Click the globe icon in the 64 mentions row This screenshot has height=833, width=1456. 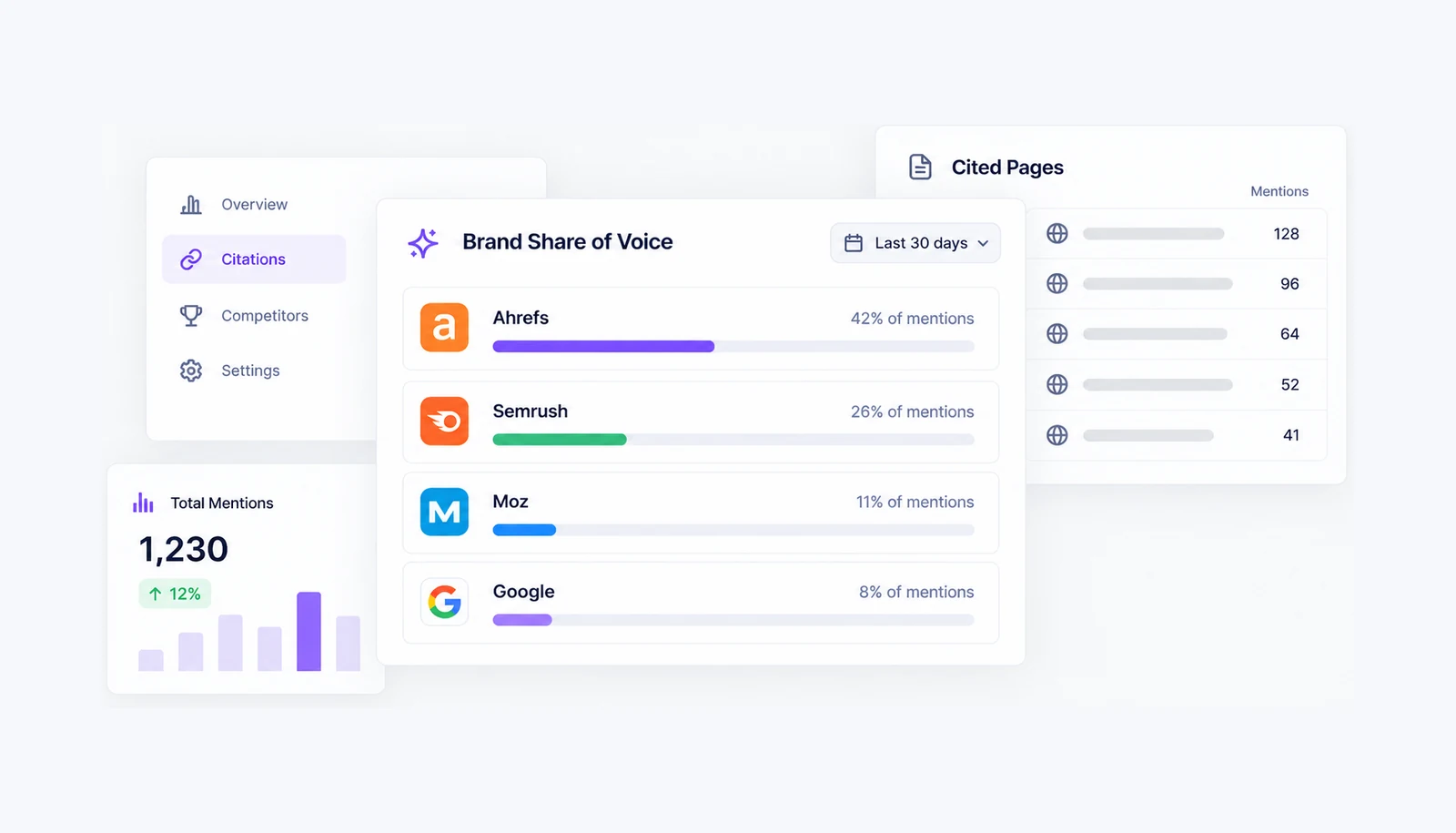(x=1057, y=334)
